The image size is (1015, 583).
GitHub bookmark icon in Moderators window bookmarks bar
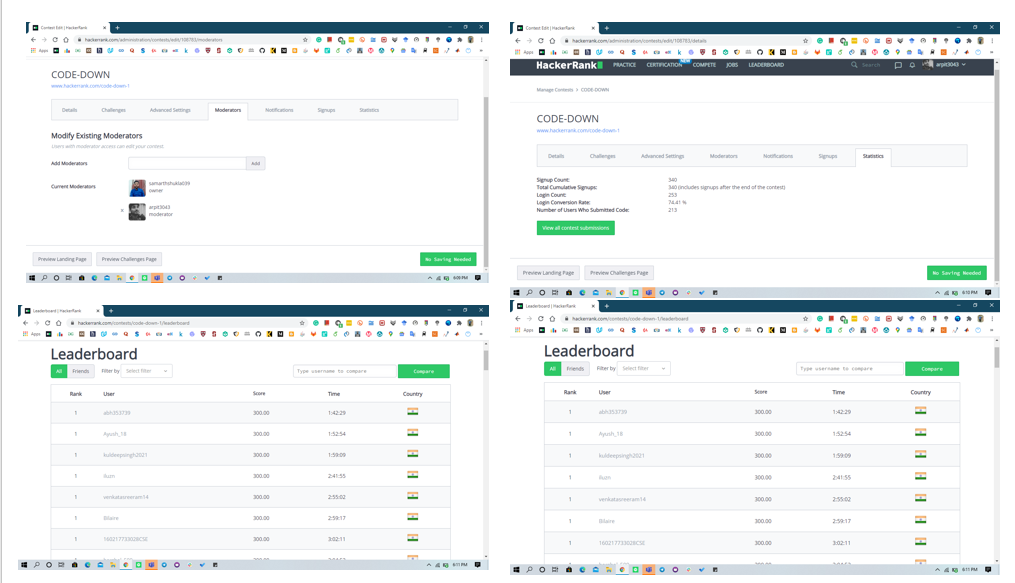coord(262,50)
